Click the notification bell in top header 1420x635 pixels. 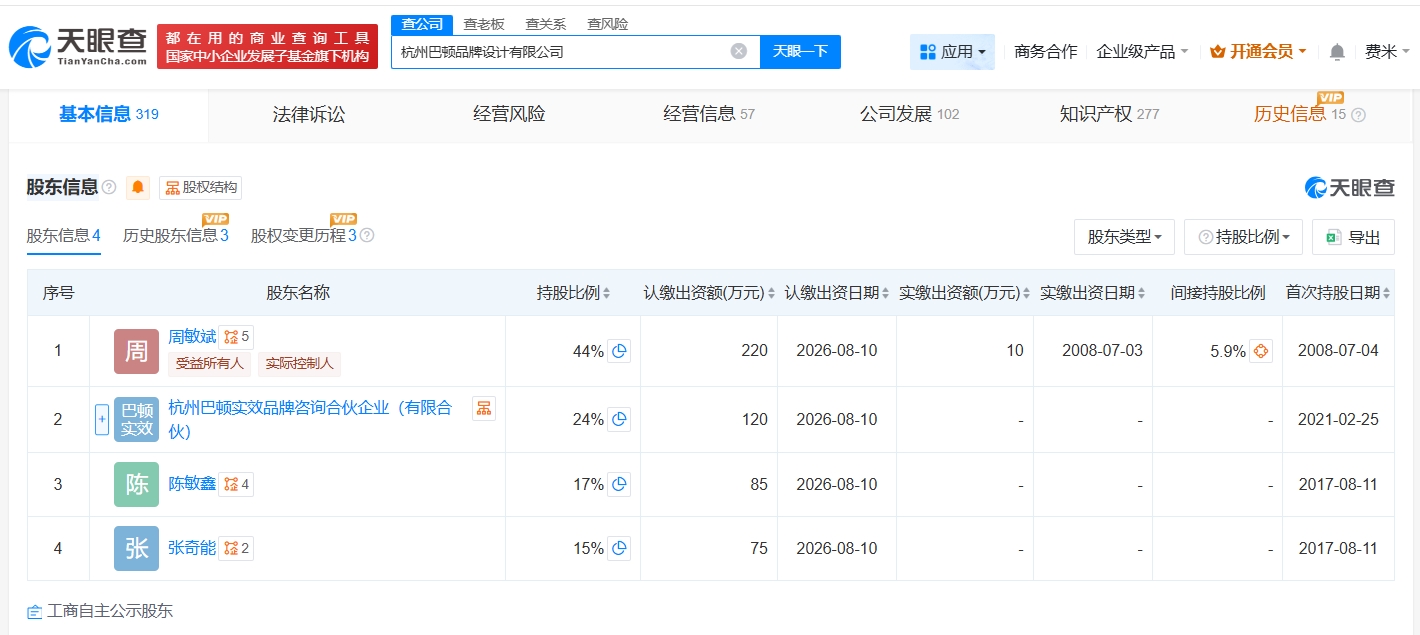point(1337,52)
